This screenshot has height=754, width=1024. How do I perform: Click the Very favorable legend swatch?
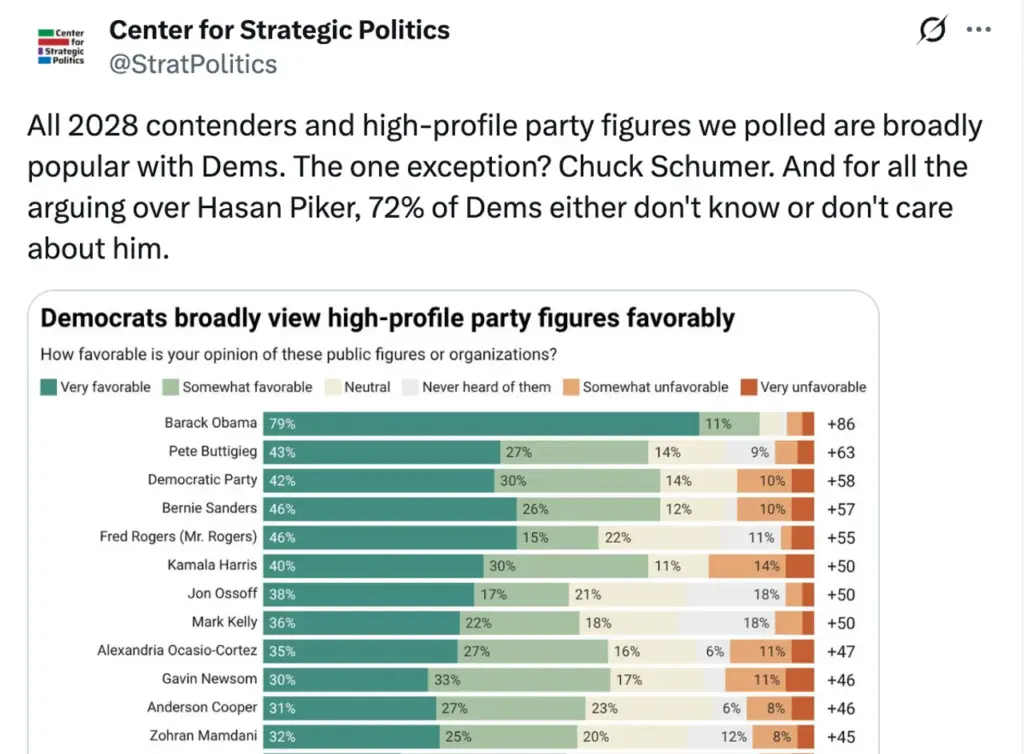coord(48,387)
